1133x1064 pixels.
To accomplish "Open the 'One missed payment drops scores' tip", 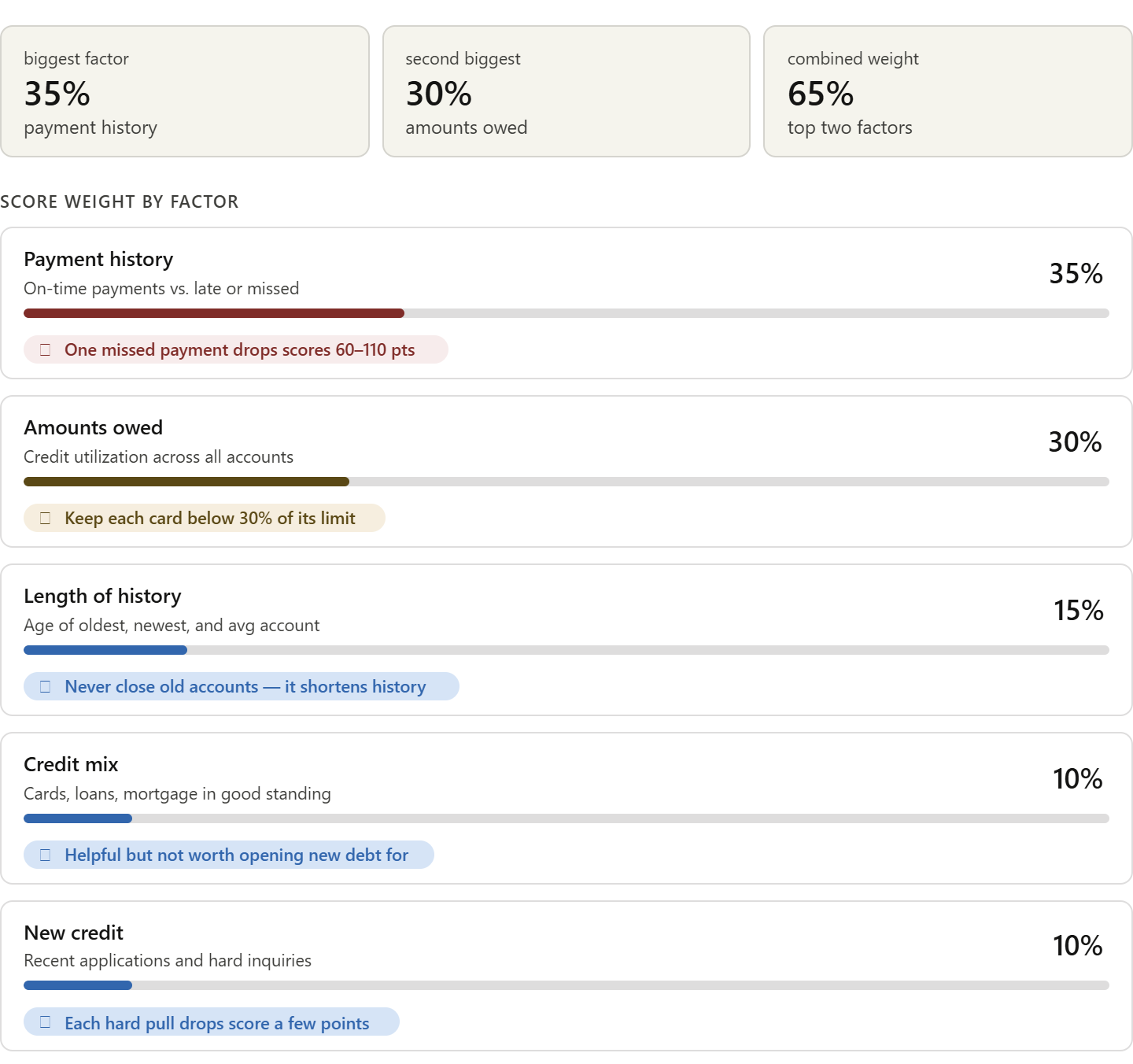I will 236,349.
